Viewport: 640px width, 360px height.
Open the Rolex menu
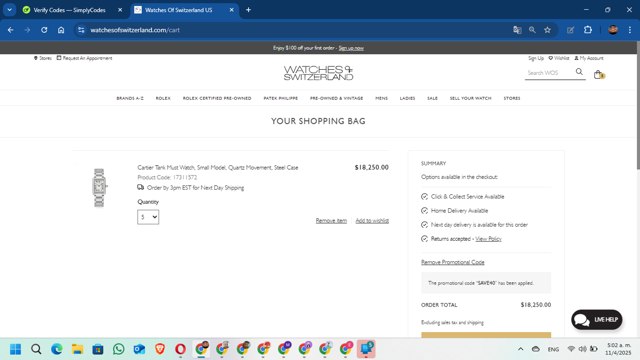[163, 98]
